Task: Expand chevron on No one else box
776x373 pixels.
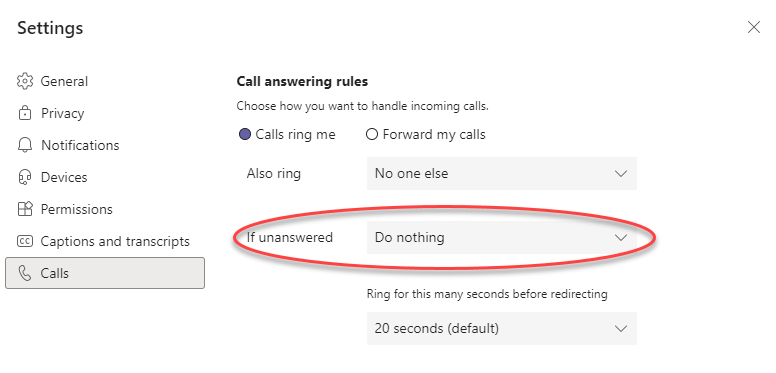Action: tap(621, 174)
